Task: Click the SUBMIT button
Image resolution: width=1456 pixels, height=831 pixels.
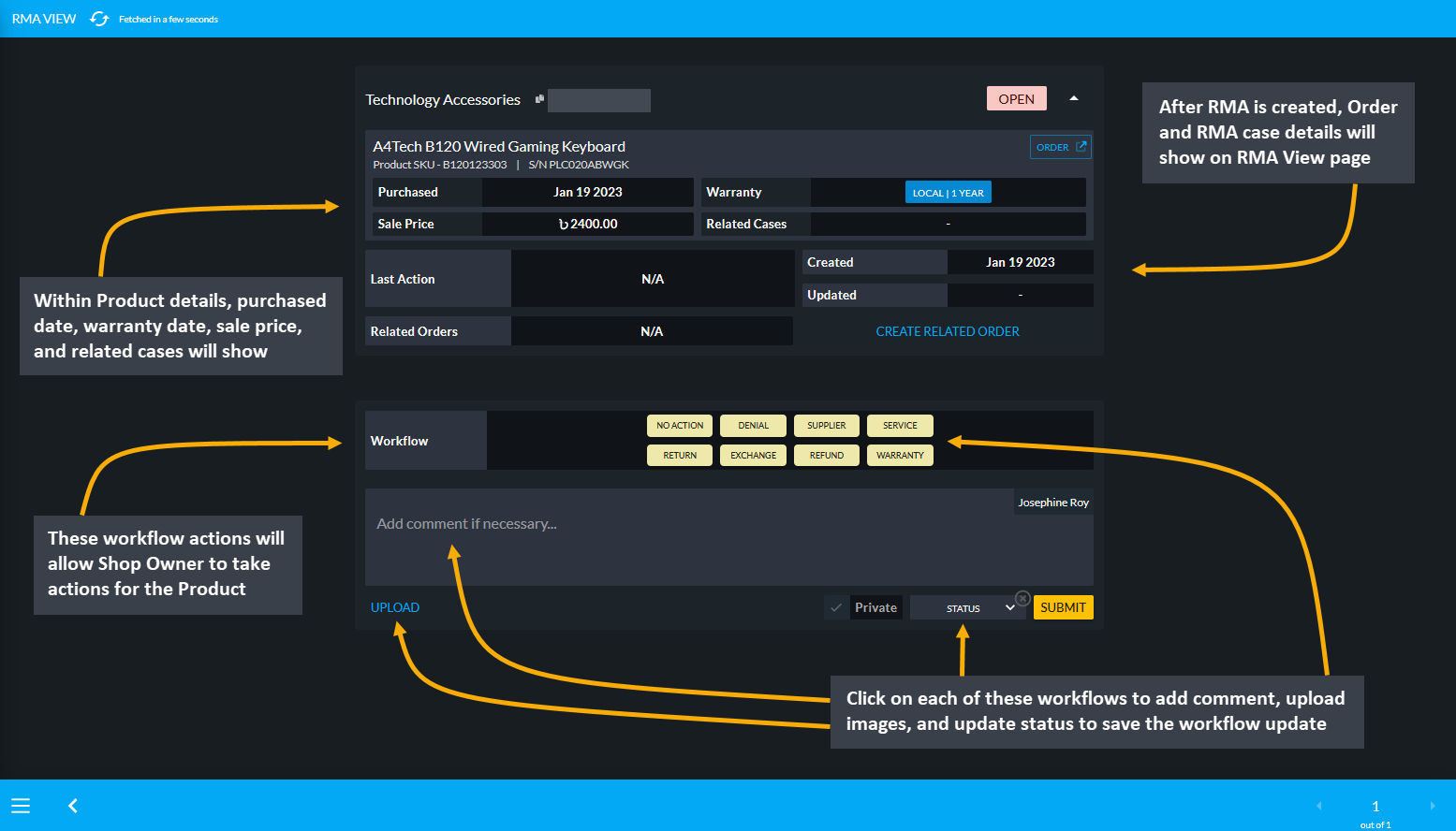Action: [x=1064, y=607]
